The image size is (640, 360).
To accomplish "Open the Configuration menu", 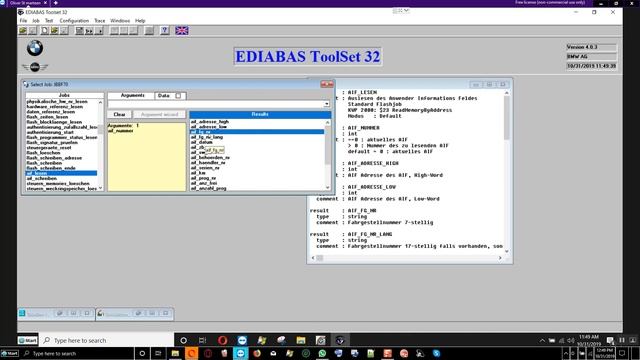I will point(74,20).
